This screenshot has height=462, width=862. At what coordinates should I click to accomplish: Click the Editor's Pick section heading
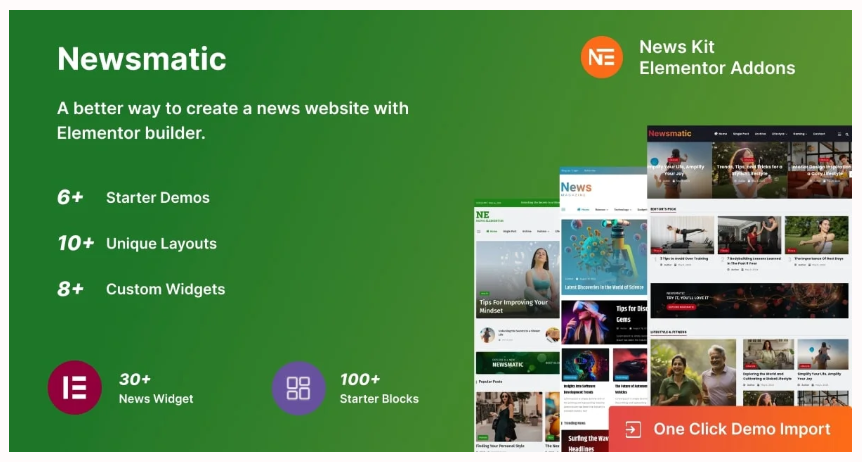[664, 210]
